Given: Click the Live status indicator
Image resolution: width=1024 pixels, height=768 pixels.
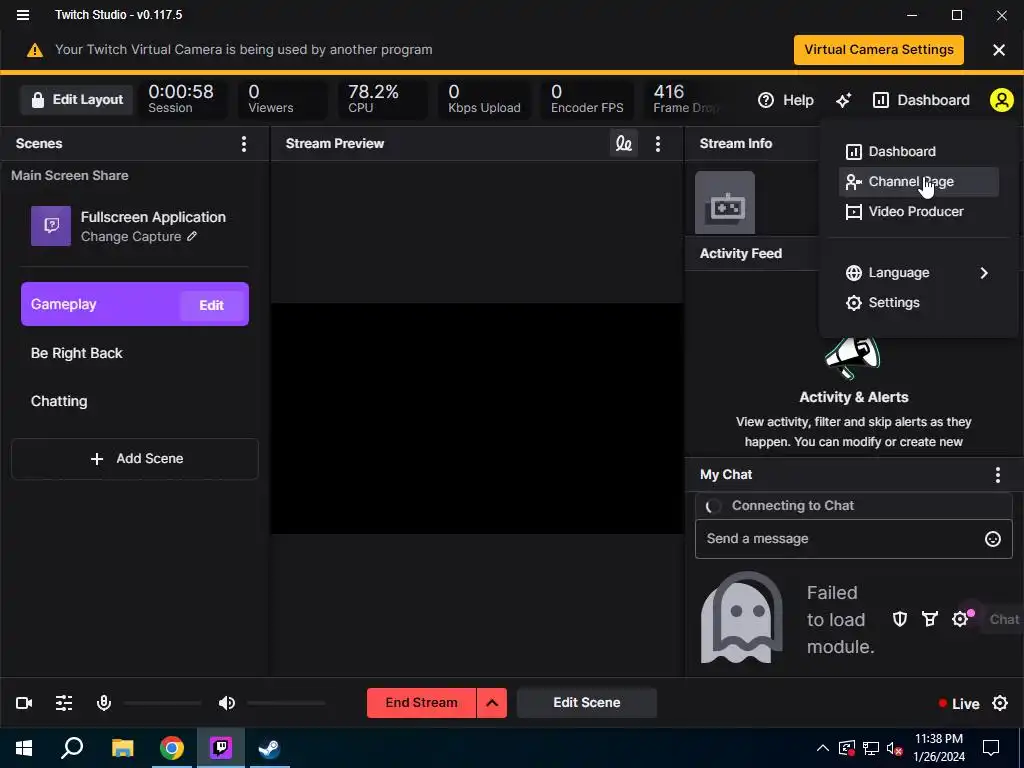Looking at the screenshot, I should [x=958, y=704].
